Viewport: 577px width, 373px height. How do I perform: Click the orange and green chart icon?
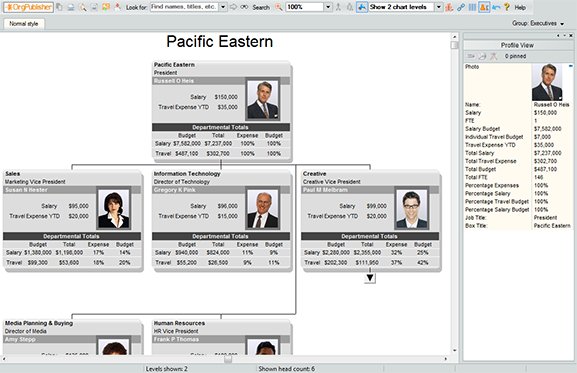[106, 7]
